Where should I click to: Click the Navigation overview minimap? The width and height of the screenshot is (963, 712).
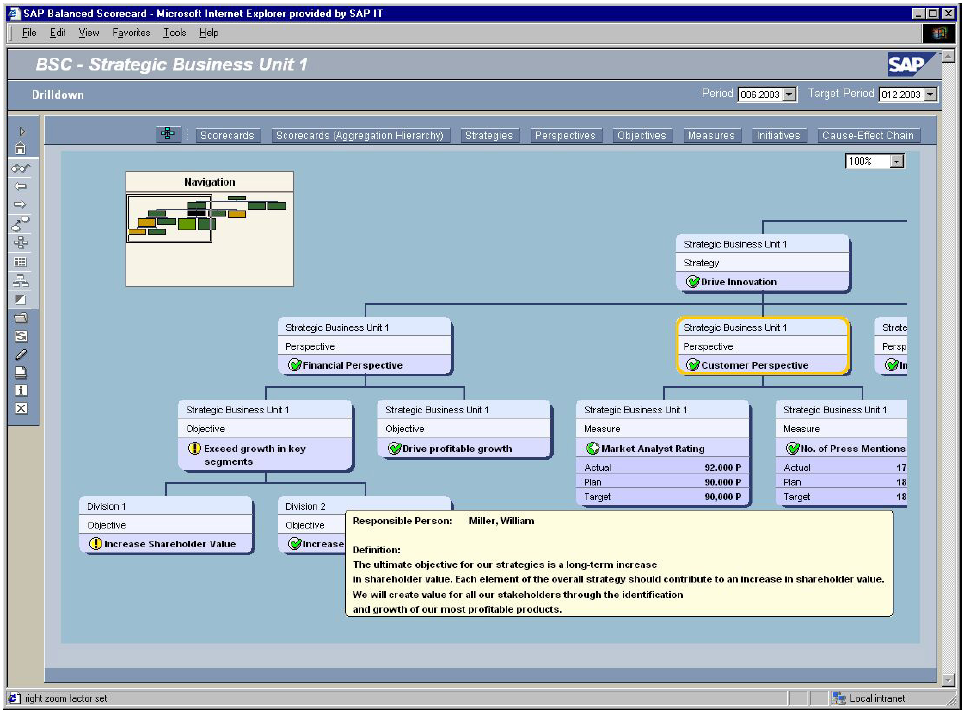coord(209,229)
